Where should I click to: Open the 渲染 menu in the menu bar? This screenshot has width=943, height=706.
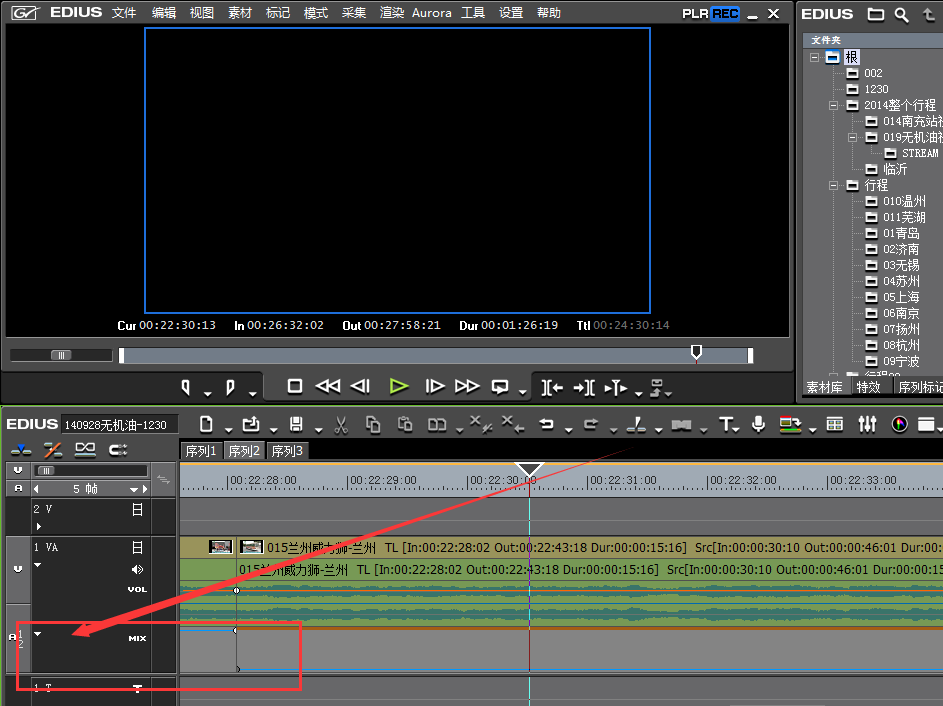coord(392,13)
